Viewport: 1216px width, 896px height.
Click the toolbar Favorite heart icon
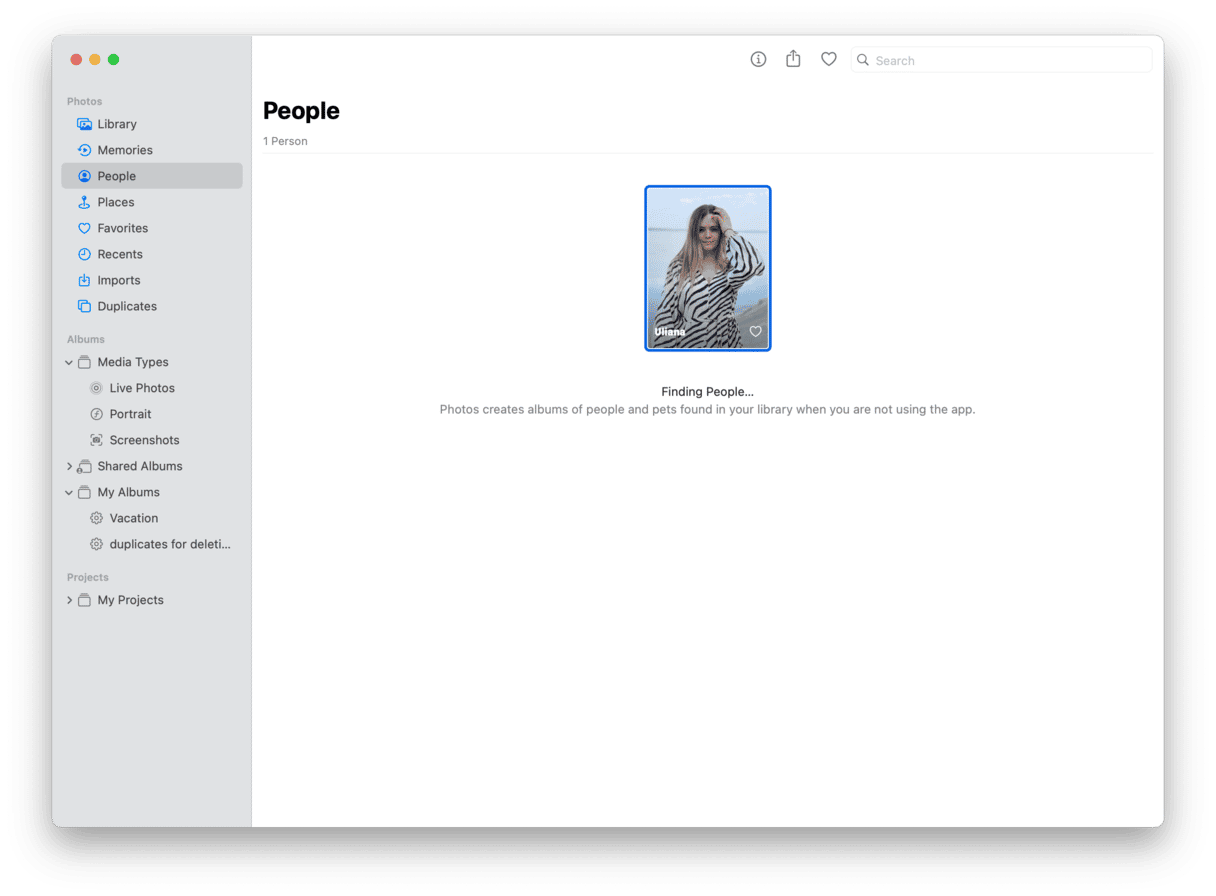828,60
